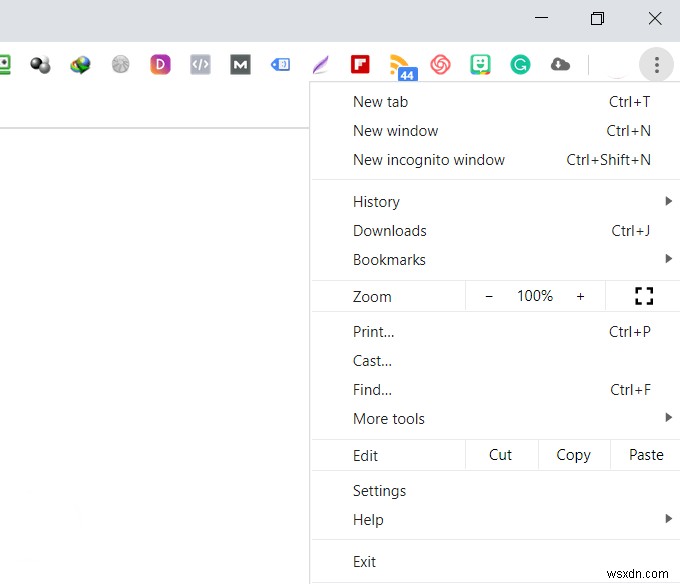Click the three gray spheres extension icon
This screenshot has height=584, width=680.
pyautogui.click(x=40, y=65)
